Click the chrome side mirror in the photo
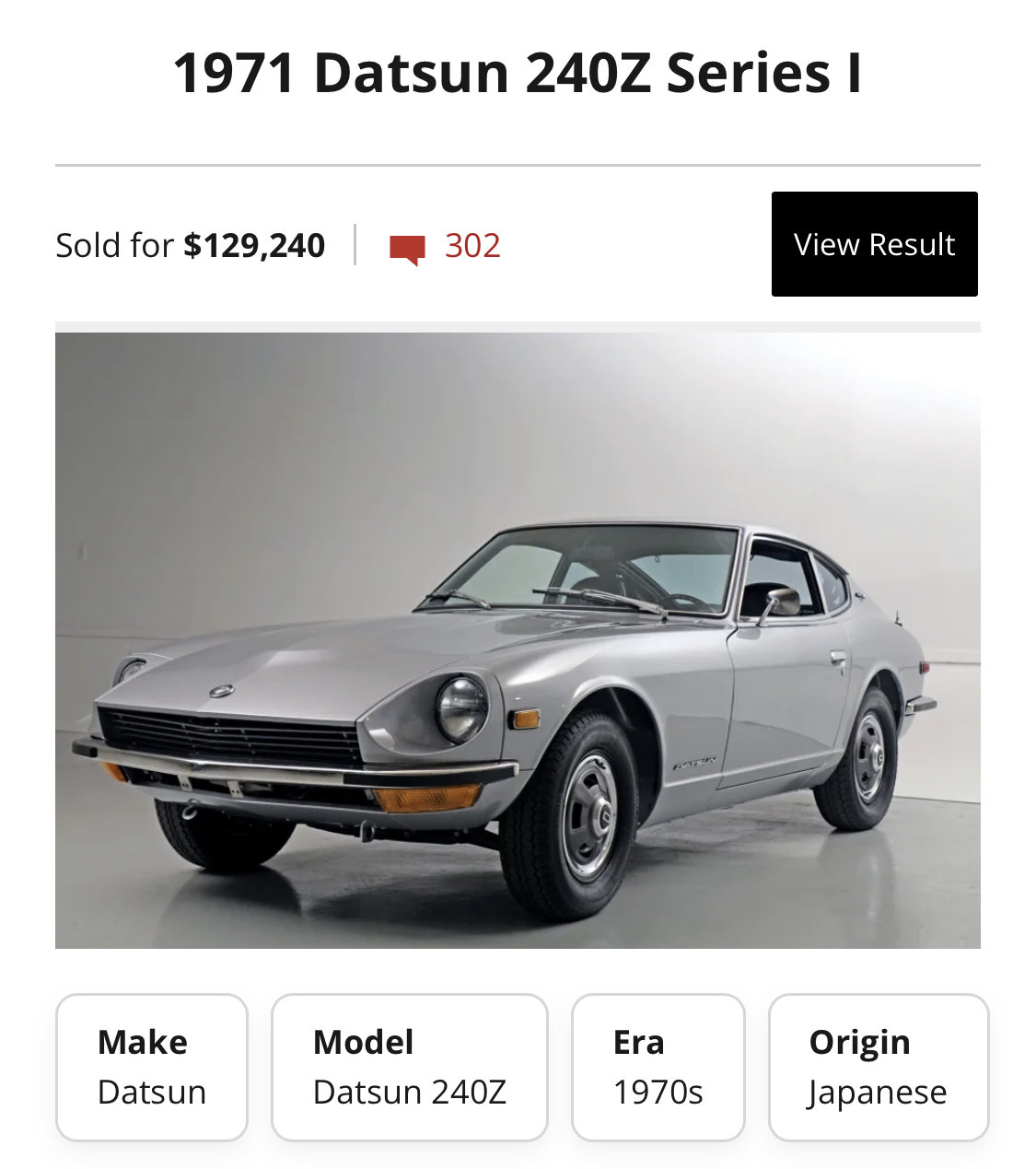This screenshot has height=1169, width=1036. 780,602
